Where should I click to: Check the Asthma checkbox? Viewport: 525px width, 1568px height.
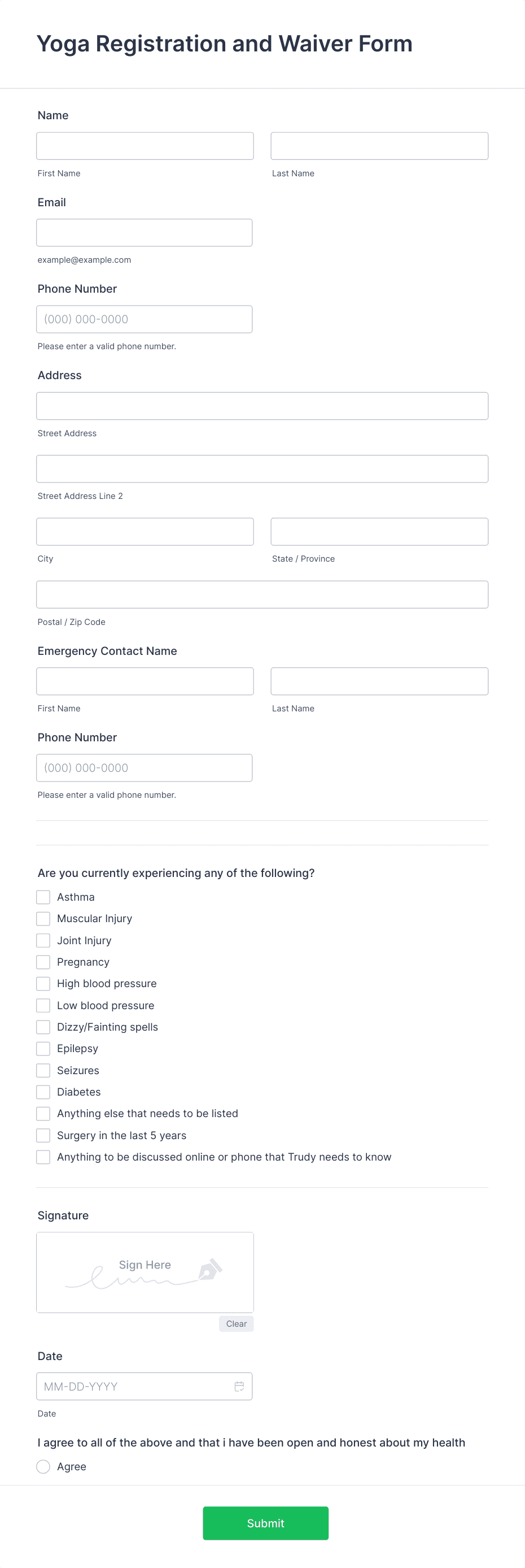click(42, 897)
